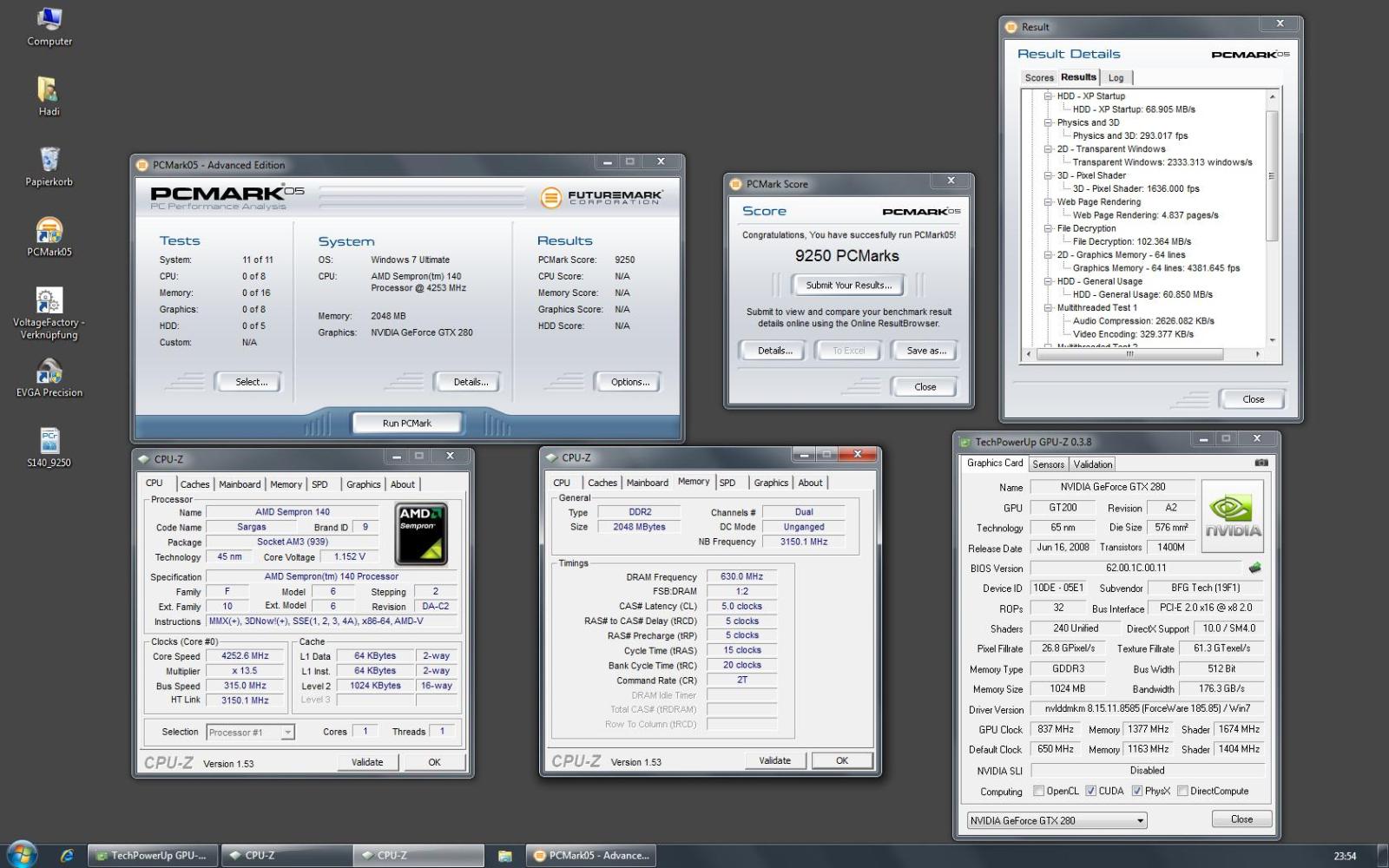Screen dimensions: 1389x868
Task: Open the Computer desktop icon
Action: click(49, 26)
